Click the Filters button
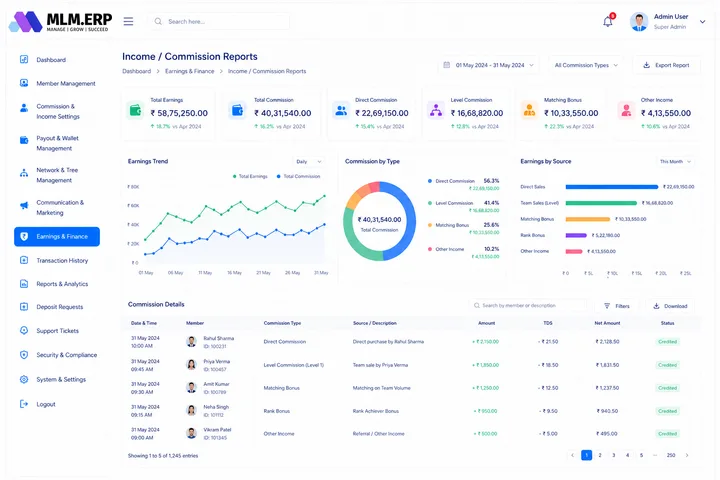Image resolution: width=720 pixels, height=480 pixels. pos(617,306)
